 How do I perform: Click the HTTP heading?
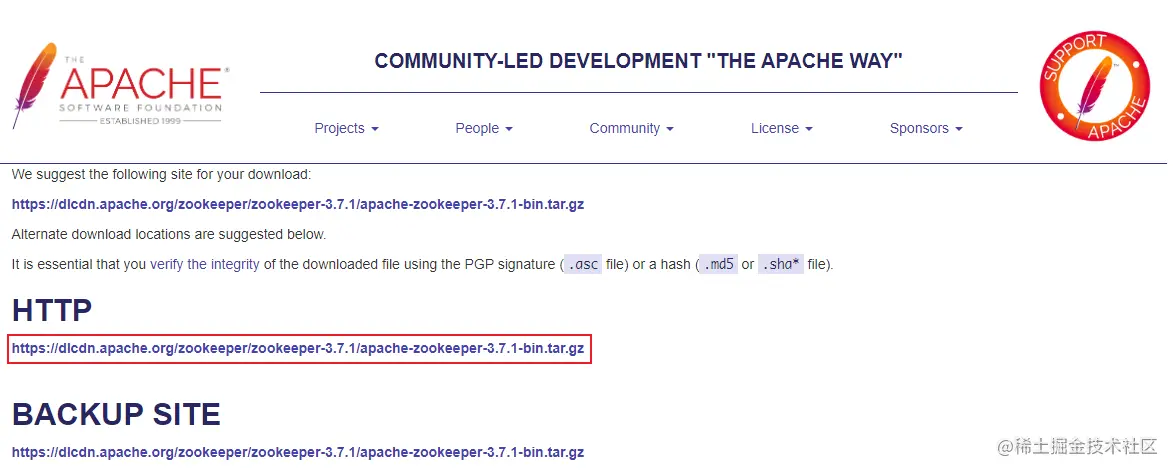tap(52, 310)
